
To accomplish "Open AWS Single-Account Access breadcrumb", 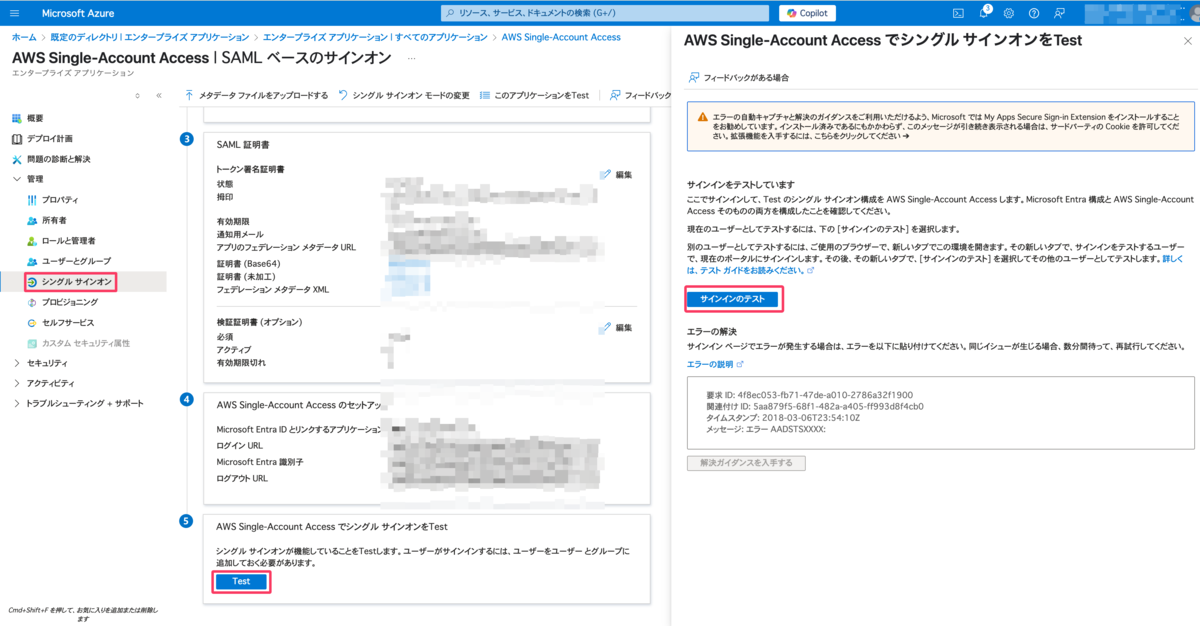I will (x=561, y=37).
